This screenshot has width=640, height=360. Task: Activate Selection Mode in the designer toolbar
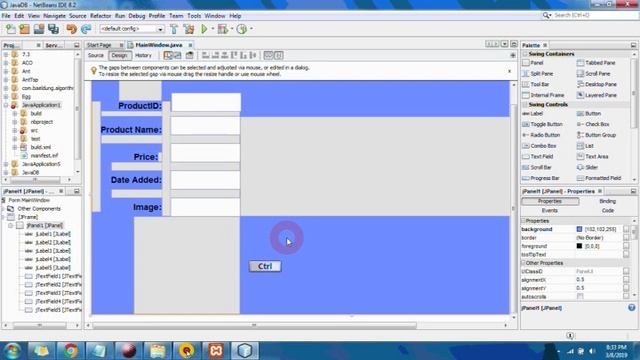point(168,56)
